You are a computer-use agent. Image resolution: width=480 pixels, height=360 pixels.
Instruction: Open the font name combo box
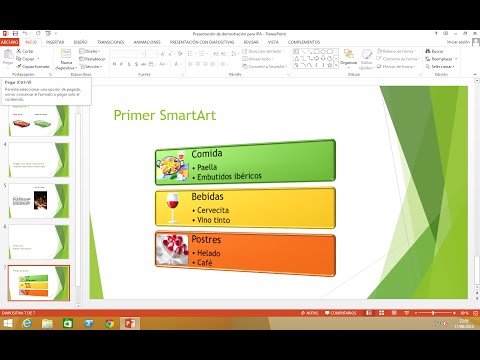point(128,54)
